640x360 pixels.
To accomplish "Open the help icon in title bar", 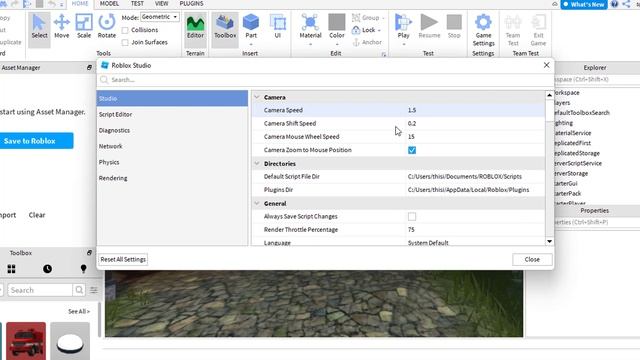I will 614,4.
